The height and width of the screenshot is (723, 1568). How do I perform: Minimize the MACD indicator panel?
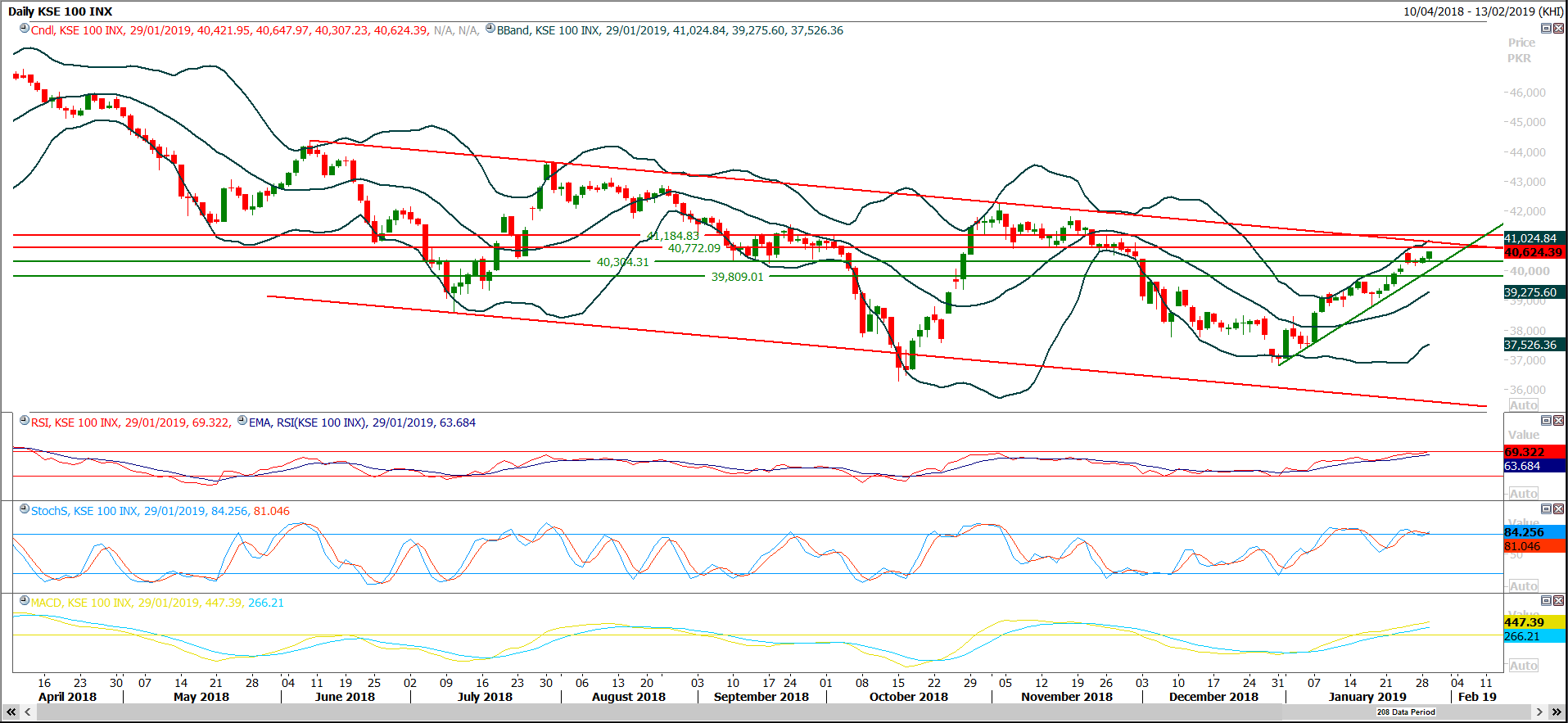point(1546,601)
